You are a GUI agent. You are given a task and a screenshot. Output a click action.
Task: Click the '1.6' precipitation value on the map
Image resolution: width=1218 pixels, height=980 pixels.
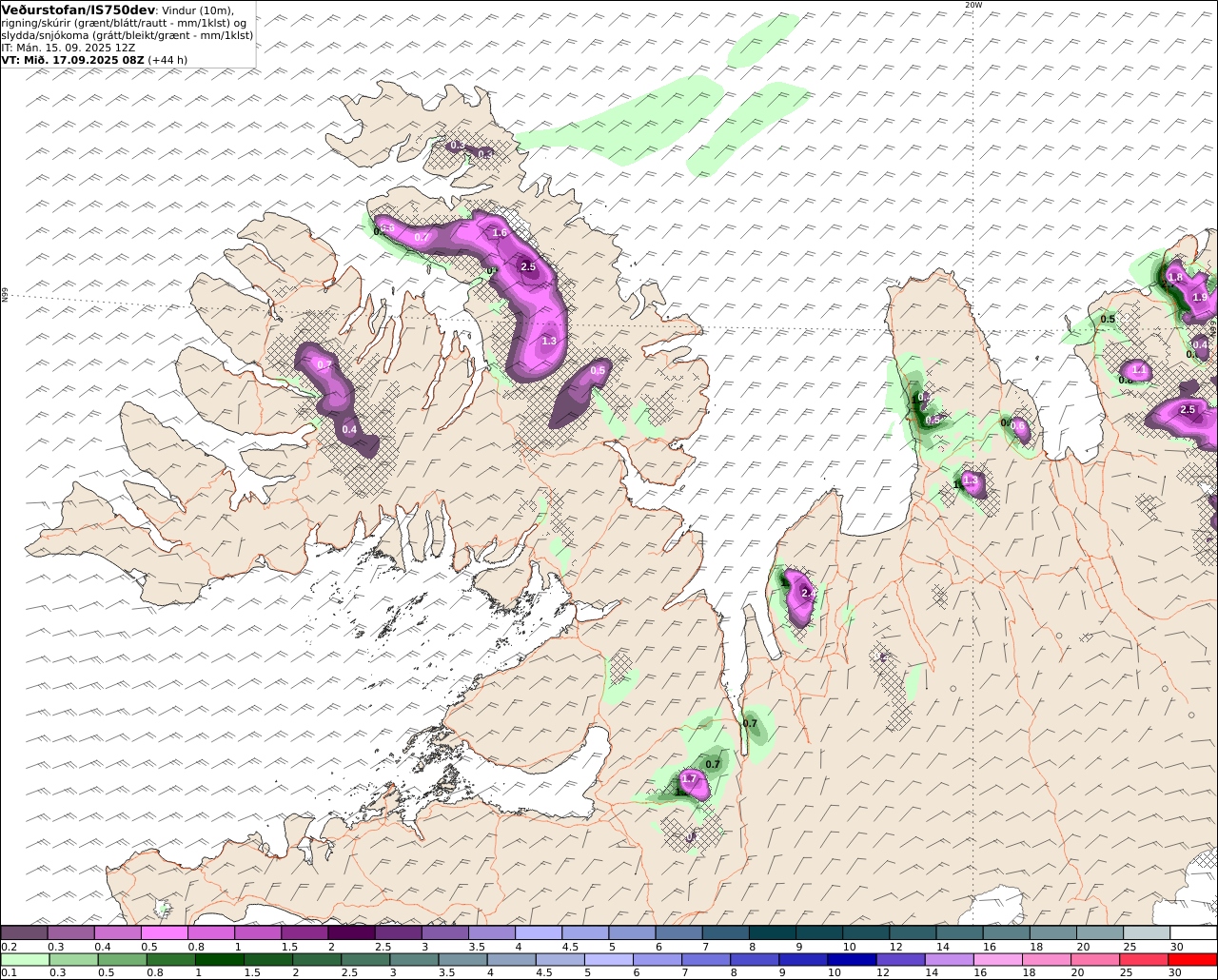[x=501, y=232]
